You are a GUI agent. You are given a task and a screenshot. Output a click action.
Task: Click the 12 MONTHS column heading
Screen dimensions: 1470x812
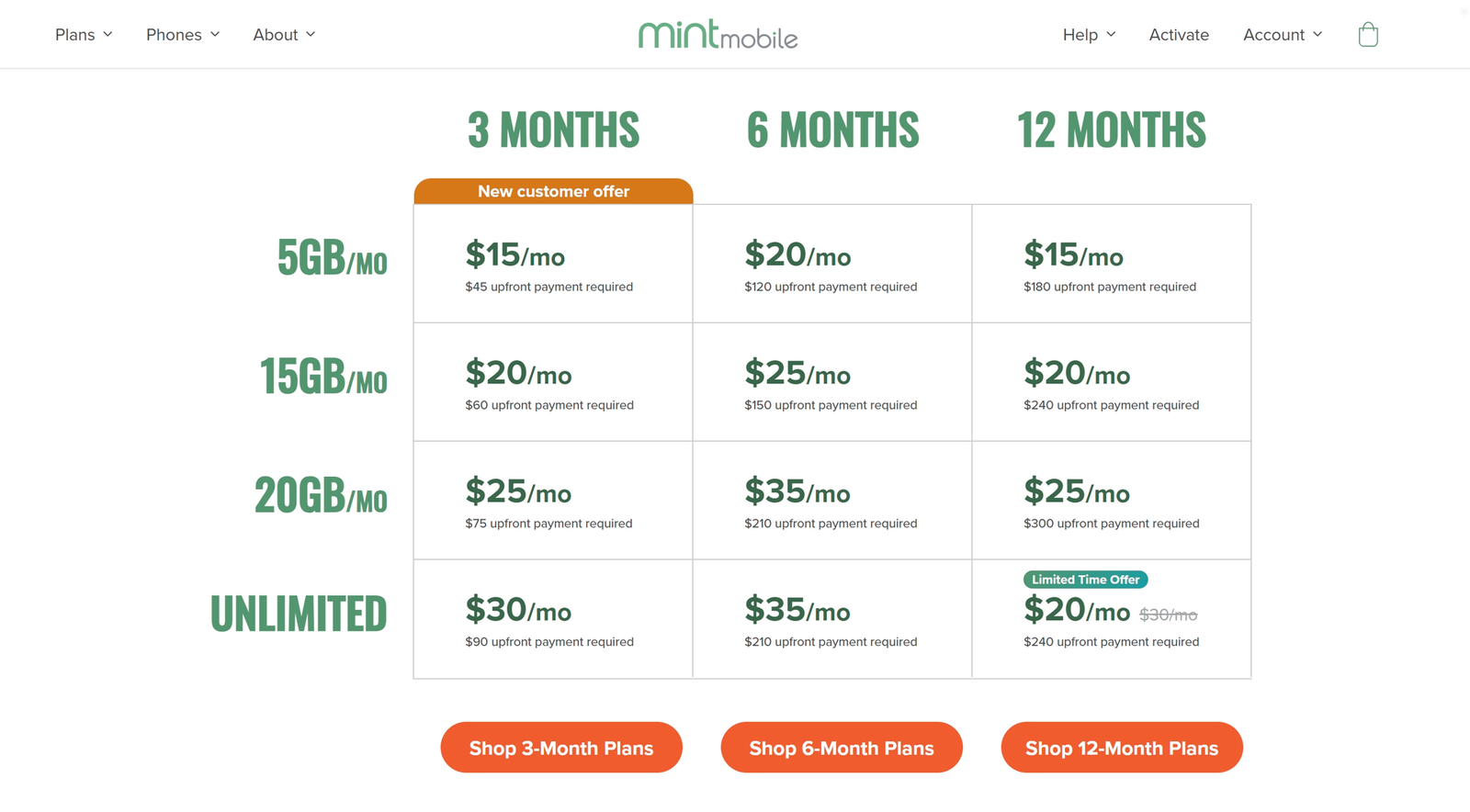point(1112,130)
